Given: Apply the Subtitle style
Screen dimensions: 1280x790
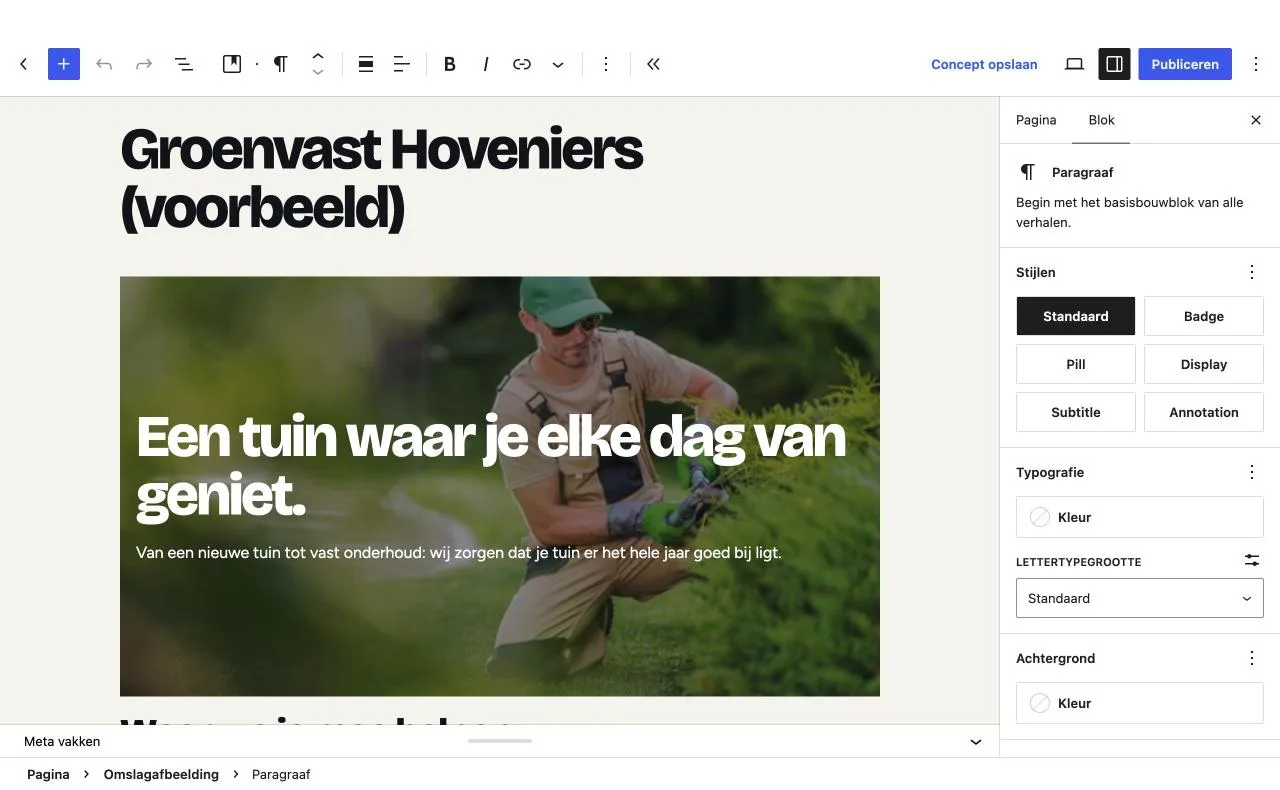Looking at the screenshot, I should click(x=1076, y=412).
